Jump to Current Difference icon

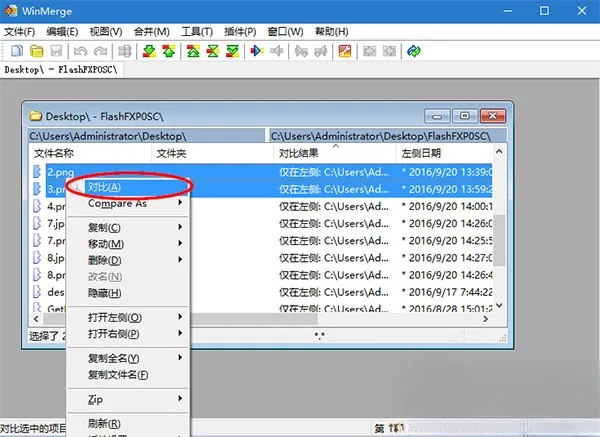click(213, 51)
